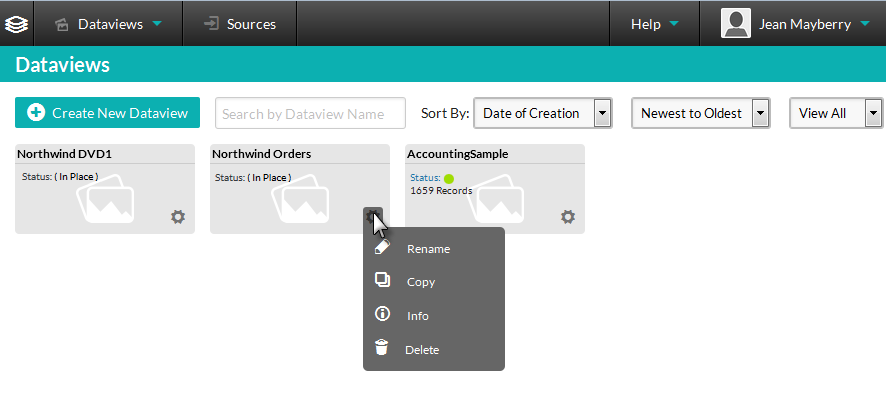886x398 pixels.
Task: Expand the Help menu arrow
Action: (674, 24)
